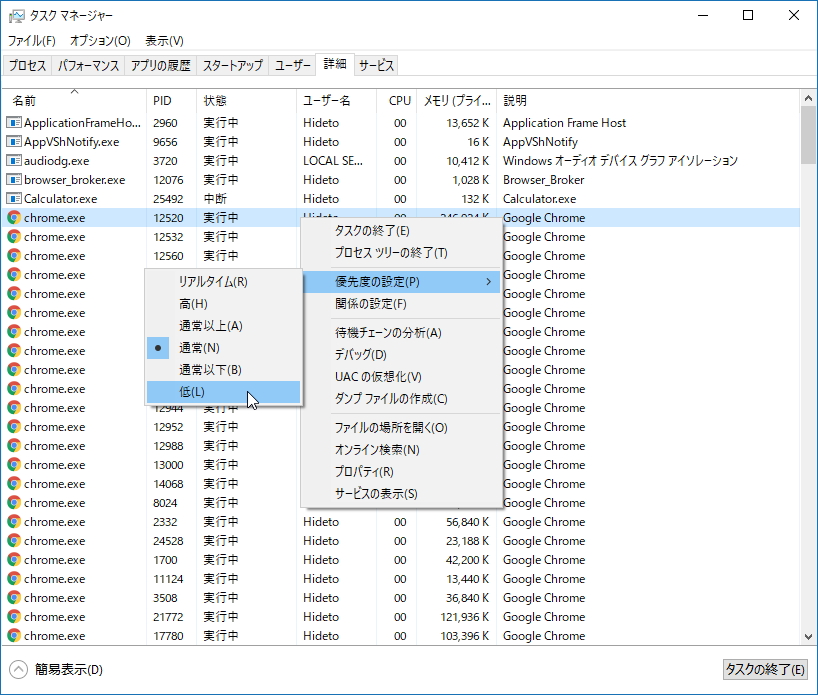Choose ファイルの場所を開く(O)
The image size is (818, 695).
(x=401, y=428)
